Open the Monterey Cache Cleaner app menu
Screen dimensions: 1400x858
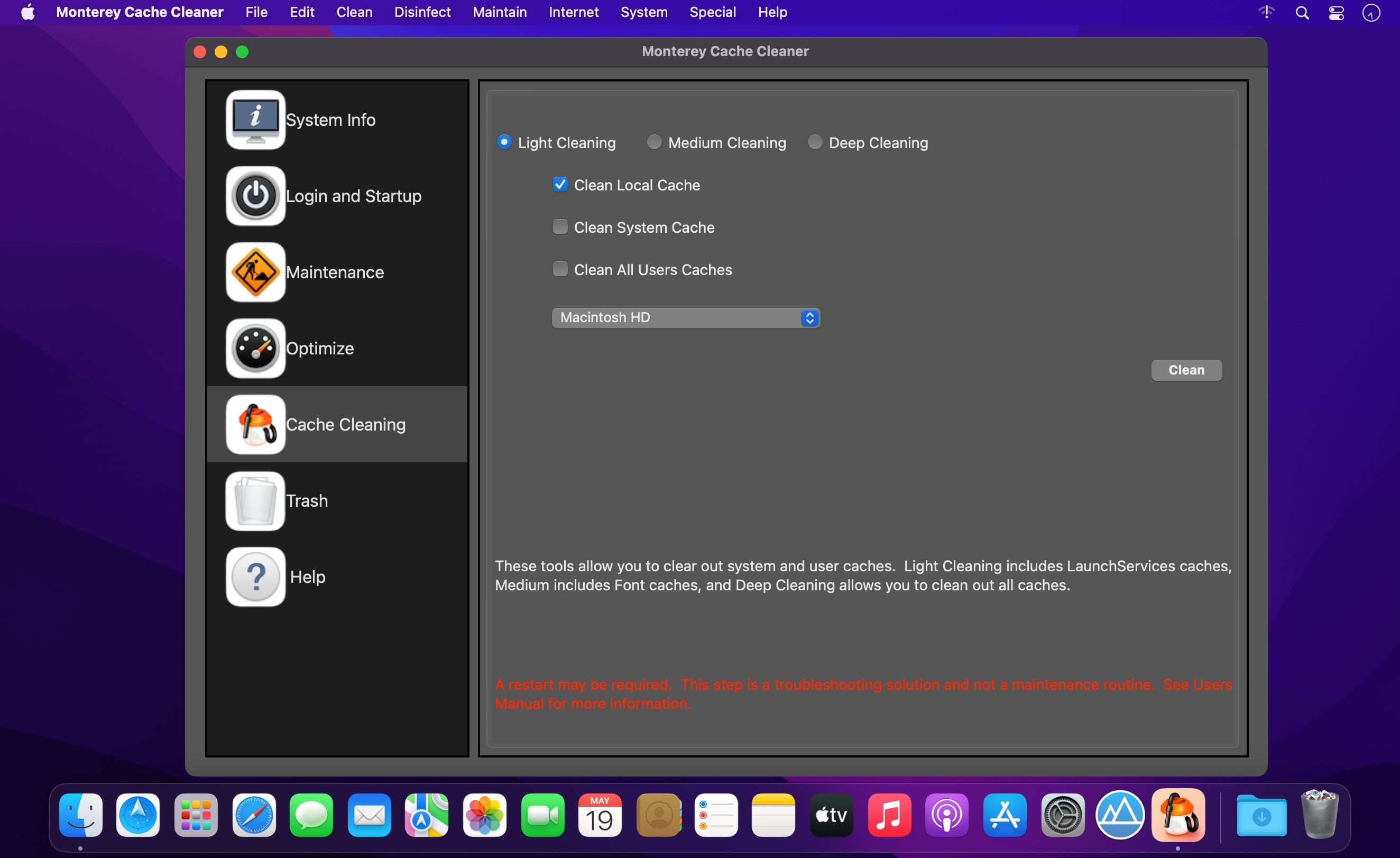pyautogui.click(x=139, y=12)
